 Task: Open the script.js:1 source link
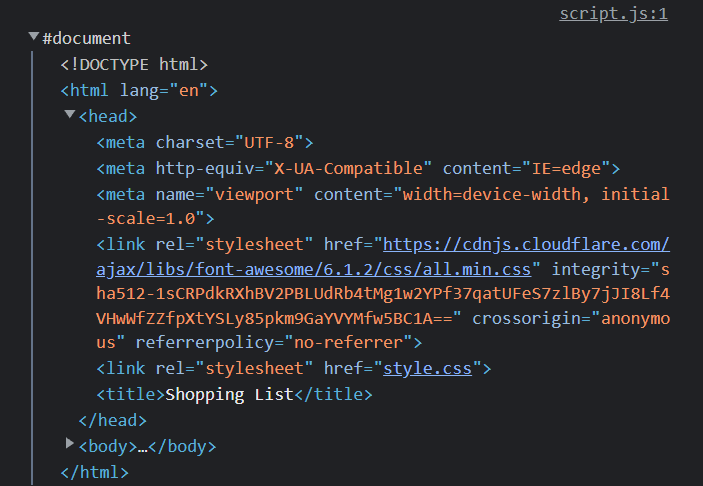[613, 13]
